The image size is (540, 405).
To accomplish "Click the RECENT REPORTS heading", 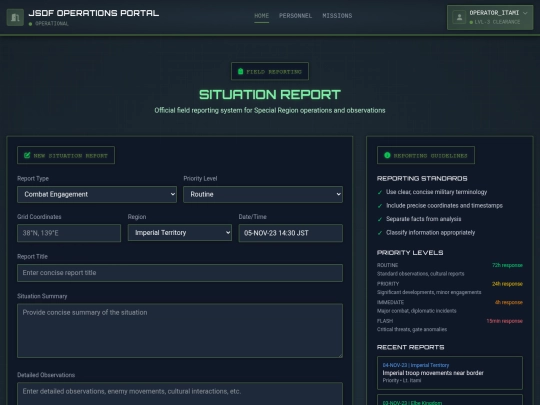I will tap(411, 347).
